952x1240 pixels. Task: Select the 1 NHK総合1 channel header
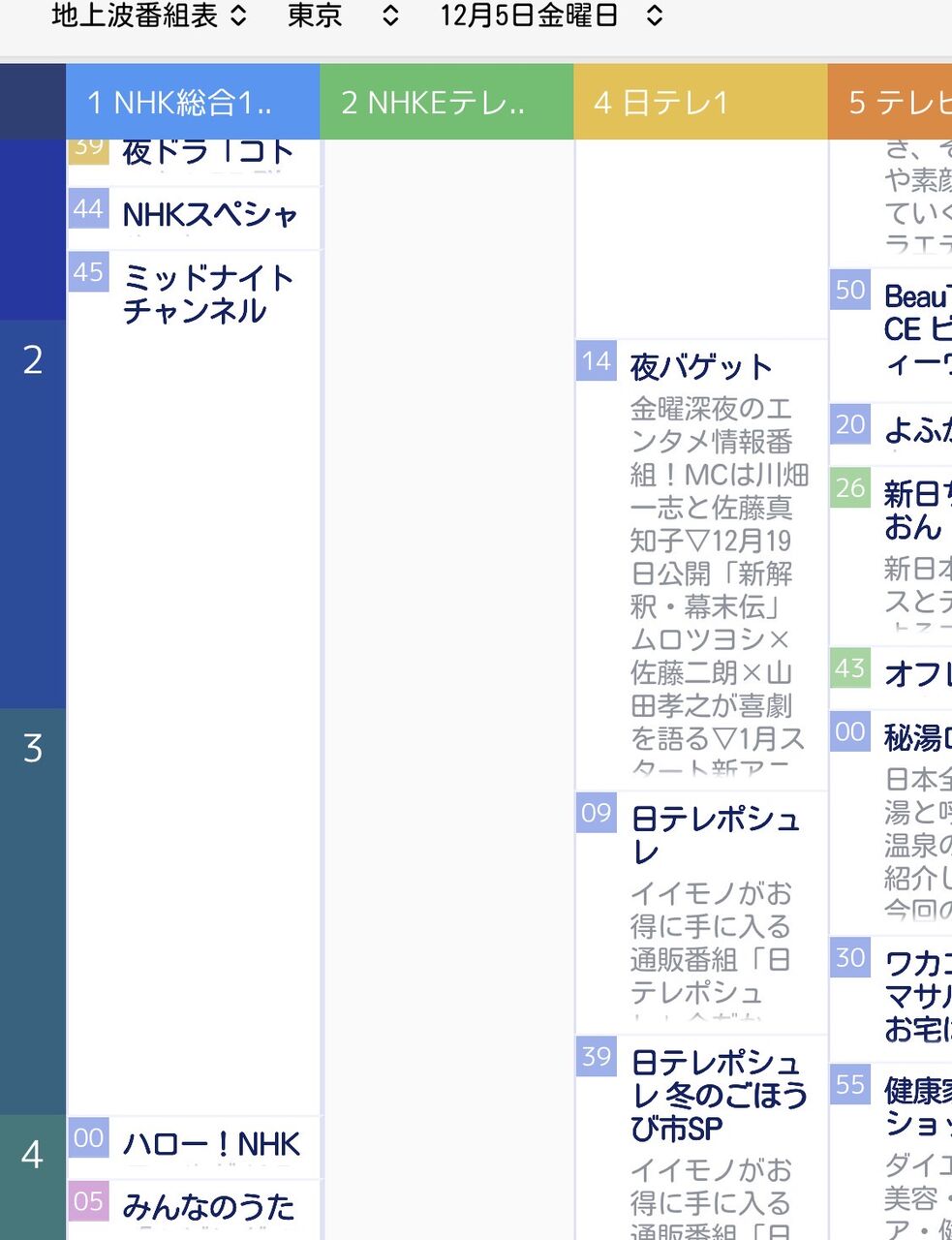193,102
